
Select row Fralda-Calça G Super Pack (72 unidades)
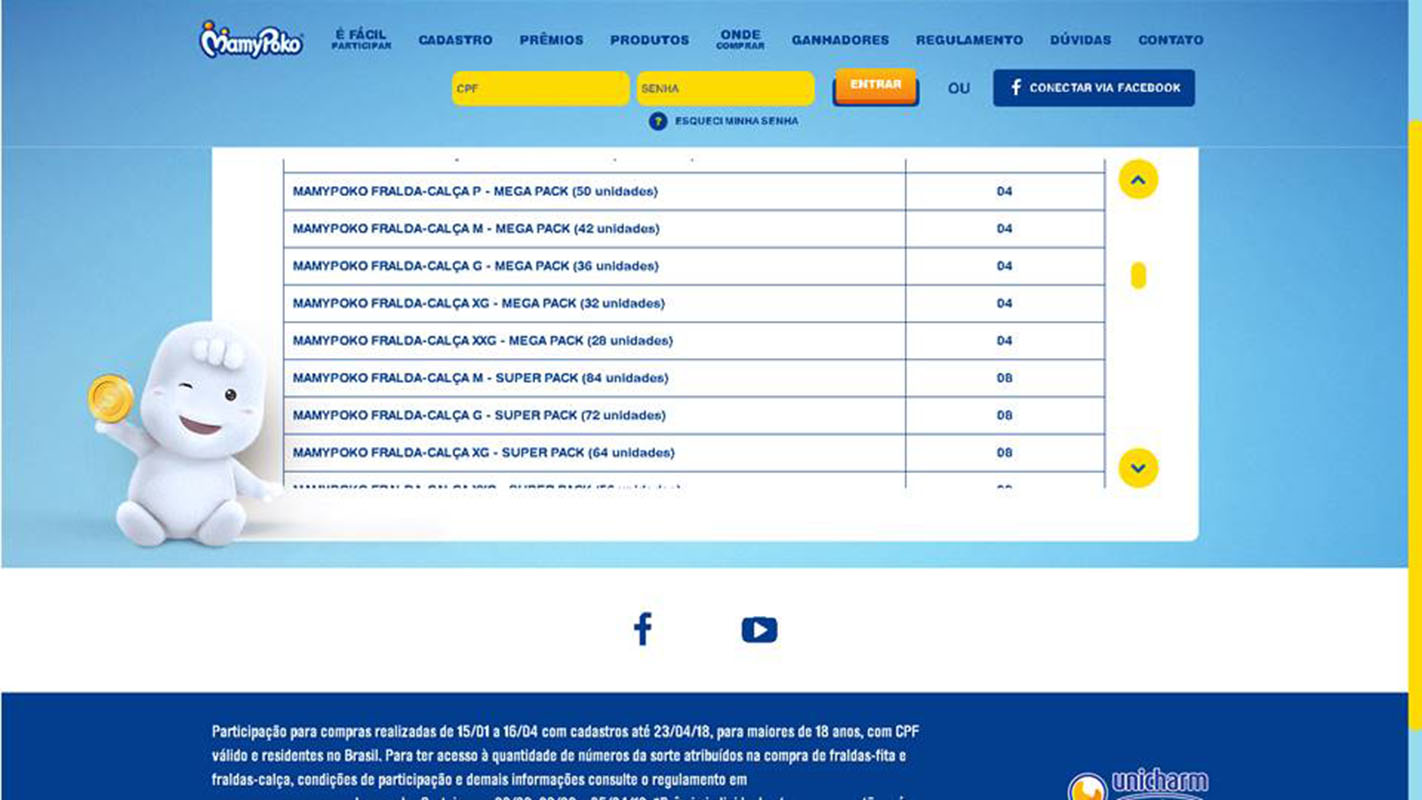coord(694,415)
